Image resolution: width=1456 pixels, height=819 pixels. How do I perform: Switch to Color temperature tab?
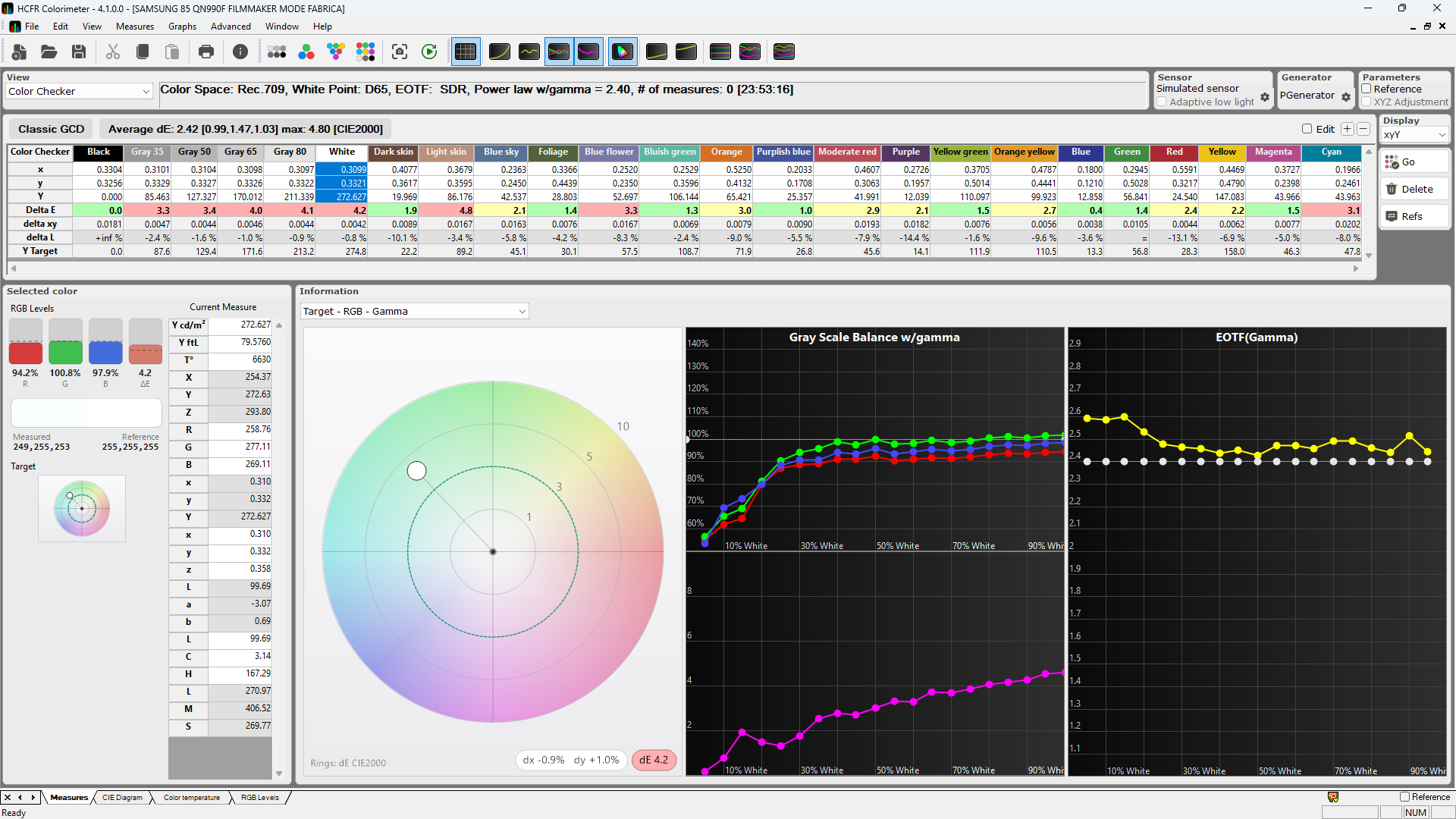[192, 798]
